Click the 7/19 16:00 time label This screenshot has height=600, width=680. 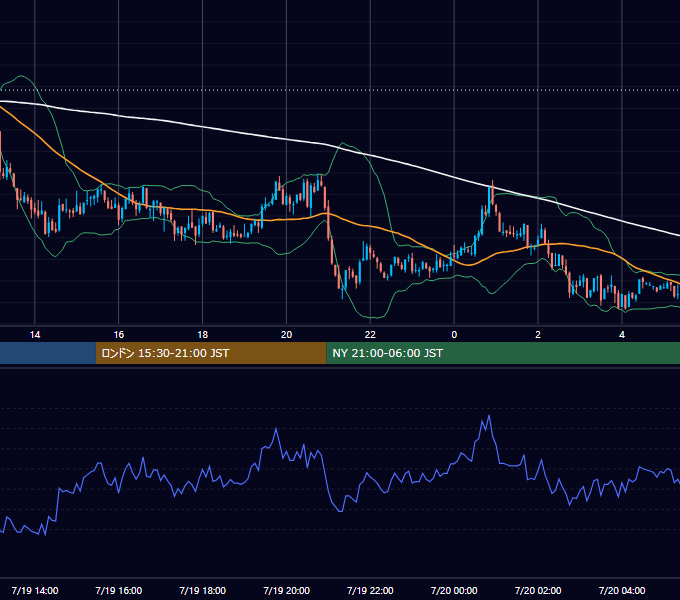click(118, 590)
